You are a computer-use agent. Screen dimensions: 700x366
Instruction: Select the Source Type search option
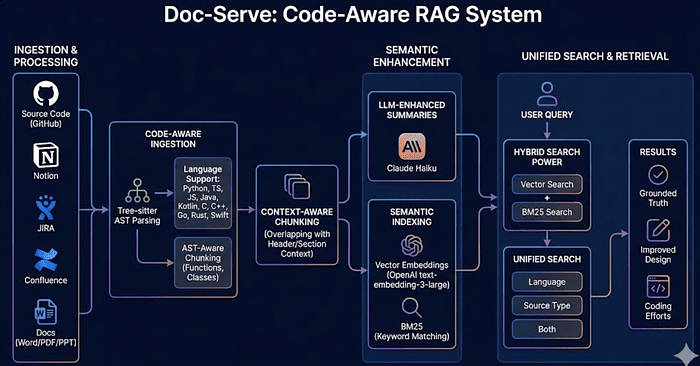coord(547,306)
